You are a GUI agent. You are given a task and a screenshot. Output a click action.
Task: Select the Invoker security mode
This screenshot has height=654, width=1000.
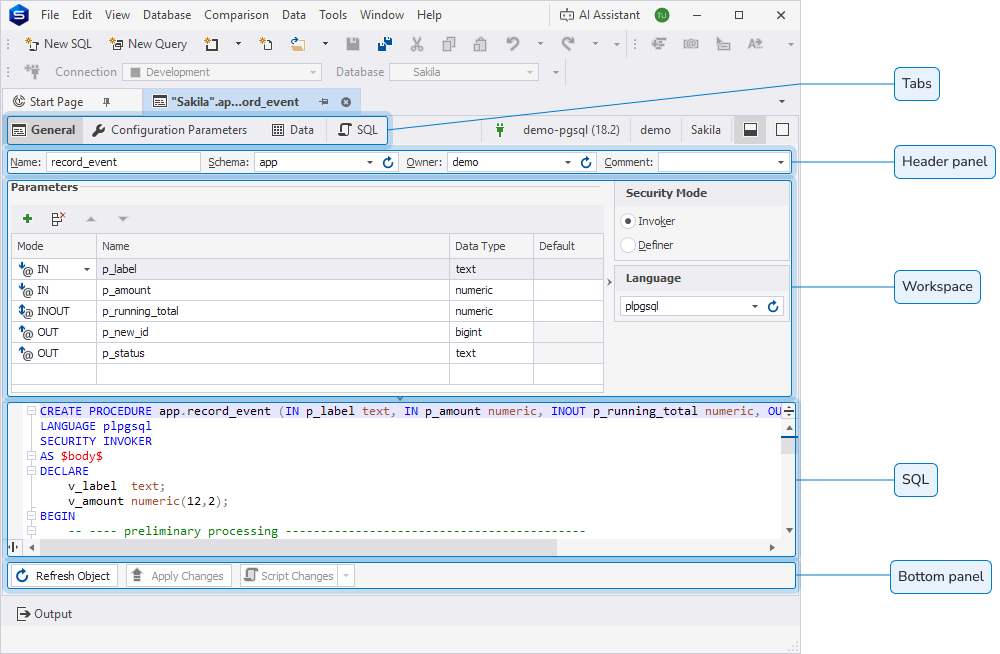(628, 221)
